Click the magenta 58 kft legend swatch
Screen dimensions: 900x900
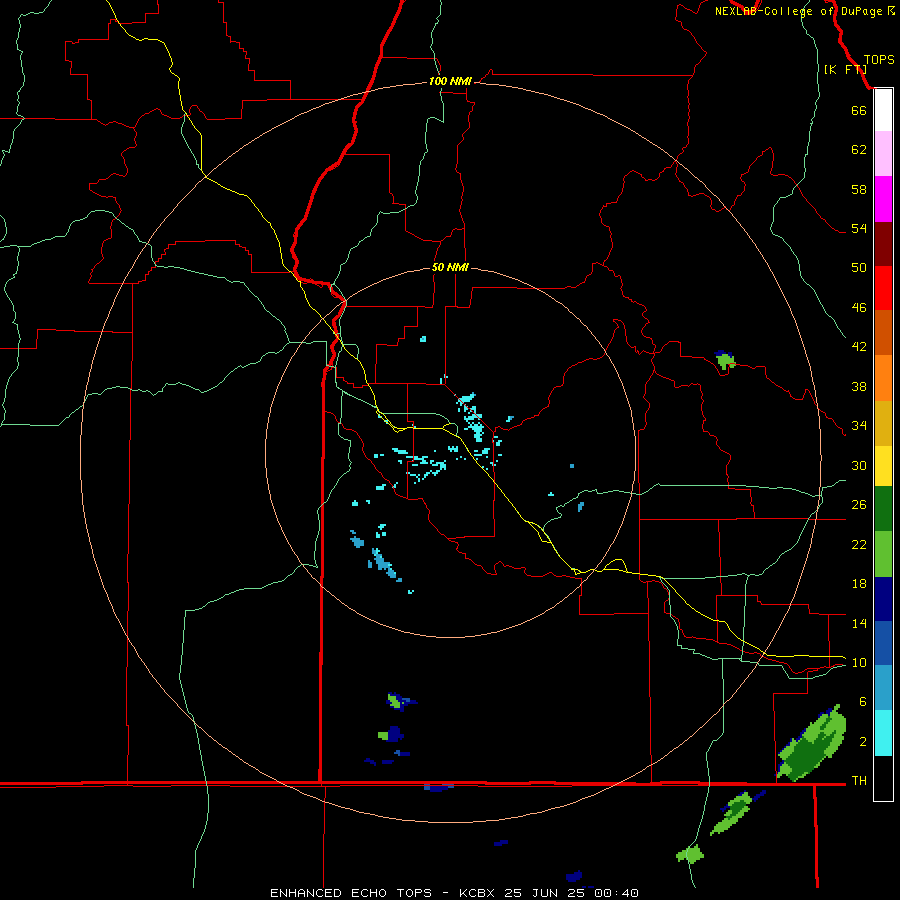point(883,199)
